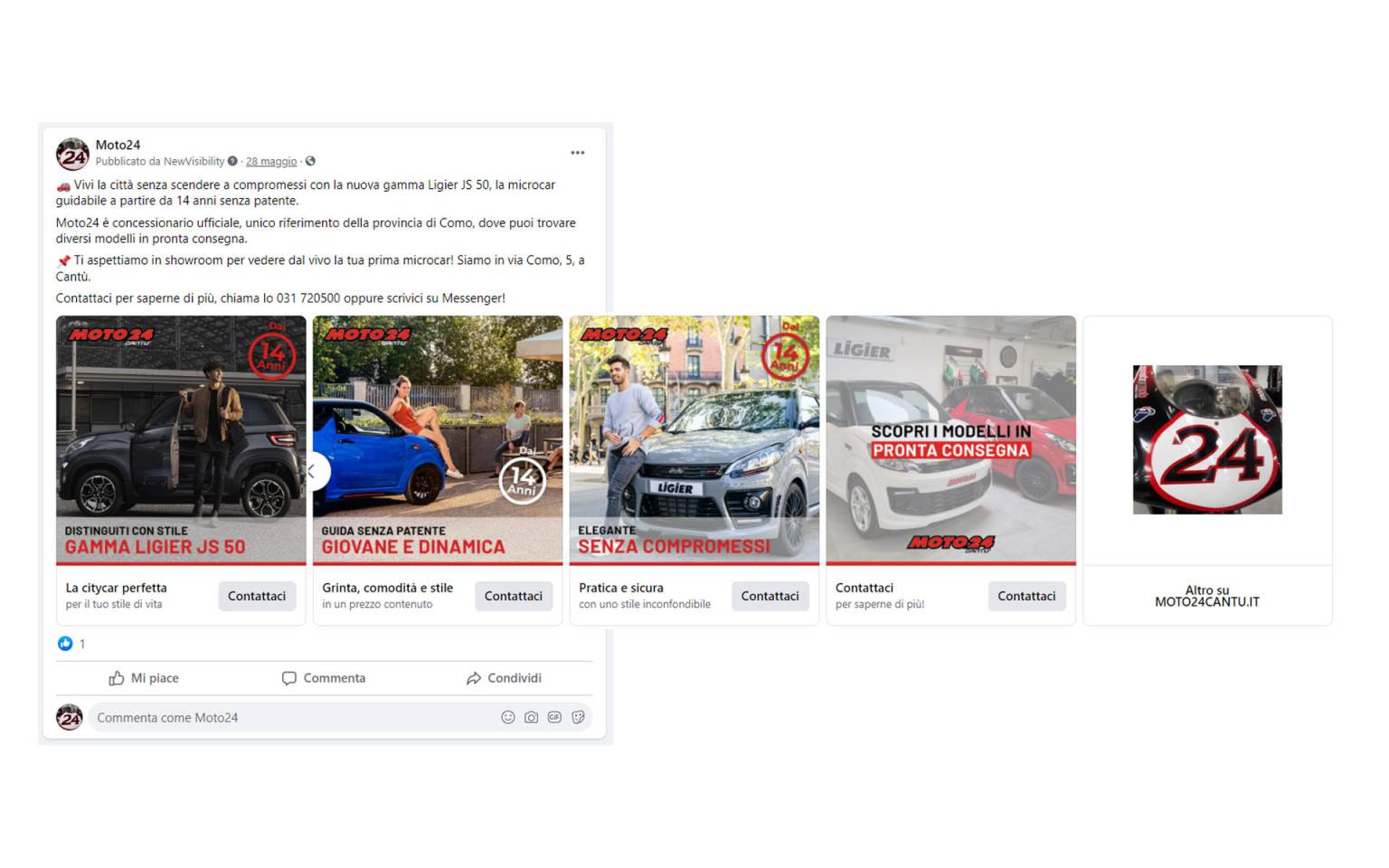
Task: Click 'con uno stile inconfondibile' subtitle
Action: [645, 604]
